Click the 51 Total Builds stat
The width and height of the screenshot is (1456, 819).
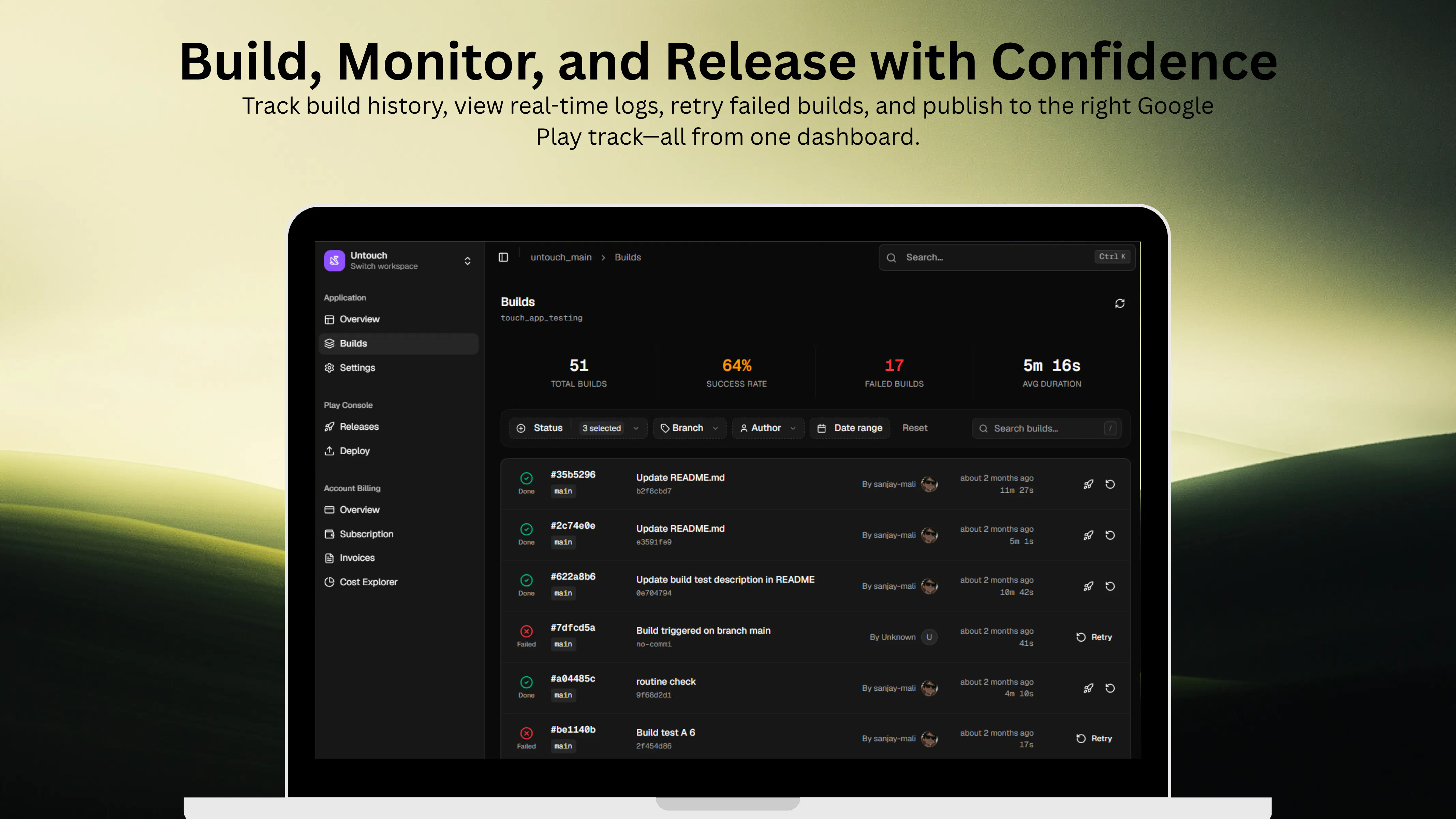pos(579,373)
